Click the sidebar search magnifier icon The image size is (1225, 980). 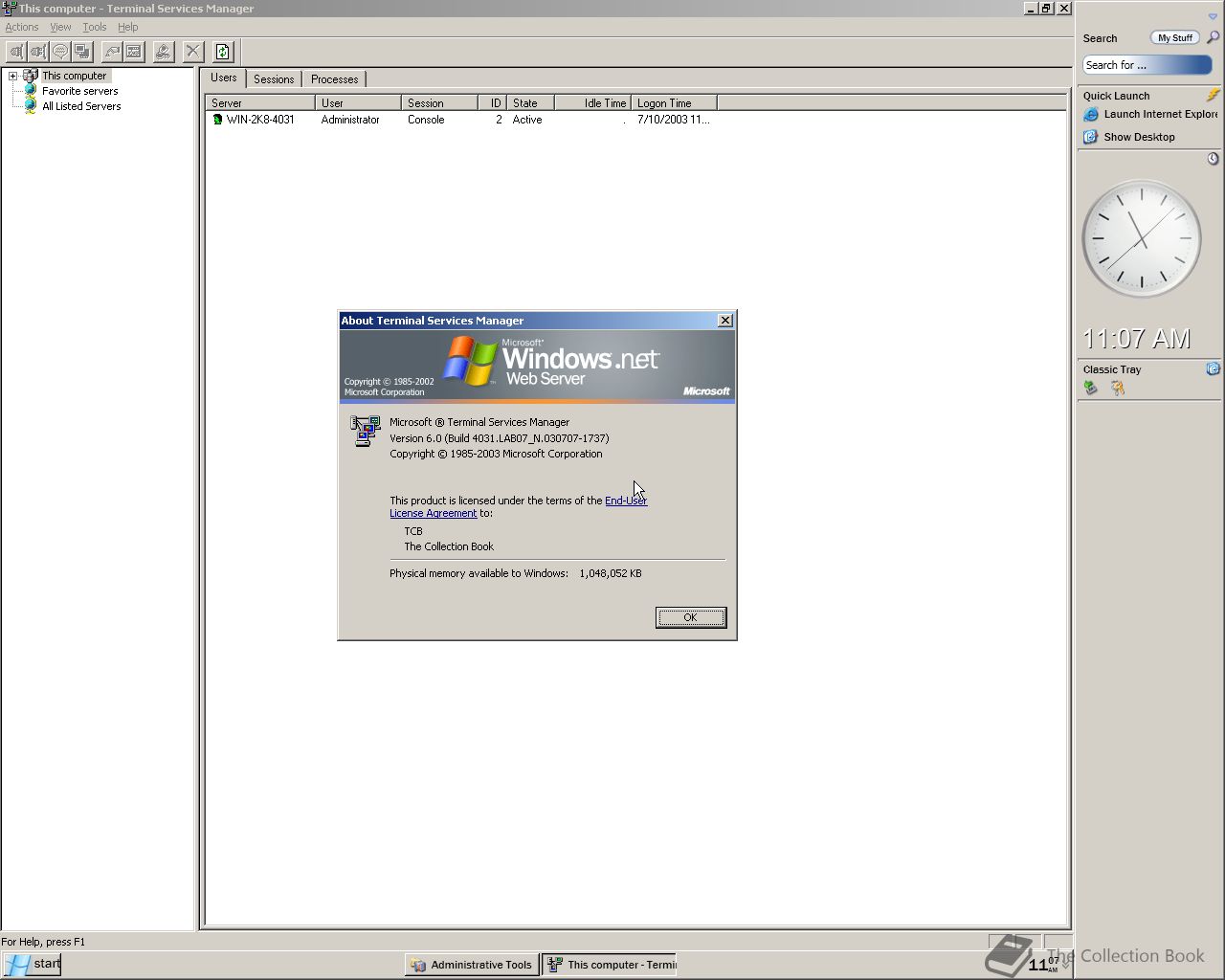pyautogui.click(x=1213, y=37)
